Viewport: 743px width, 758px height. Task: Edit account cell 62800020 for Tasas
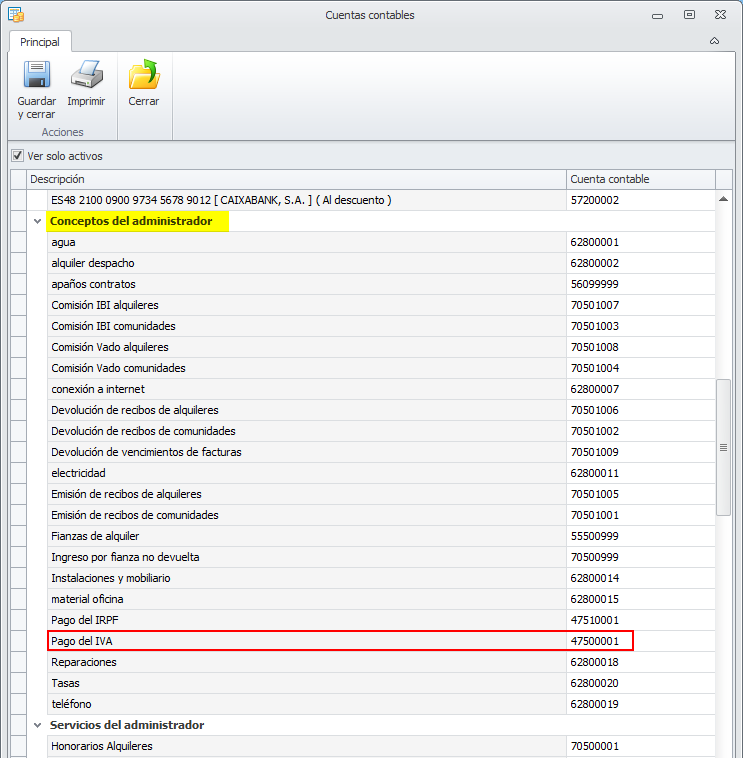[x=641, y=684]
